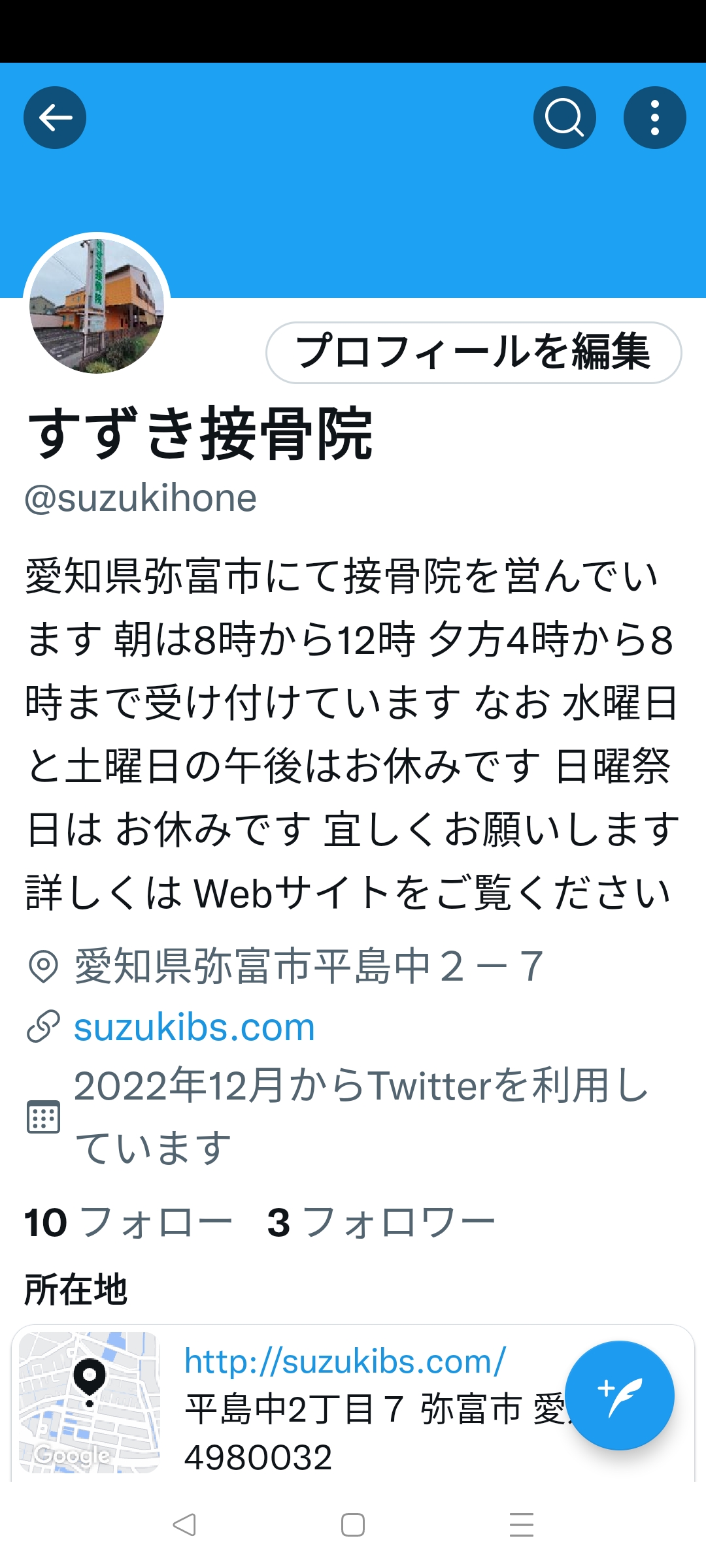The image size is (706, 1568).
Task: Open search with magnifier icon
Action: [x=565, y=118]
